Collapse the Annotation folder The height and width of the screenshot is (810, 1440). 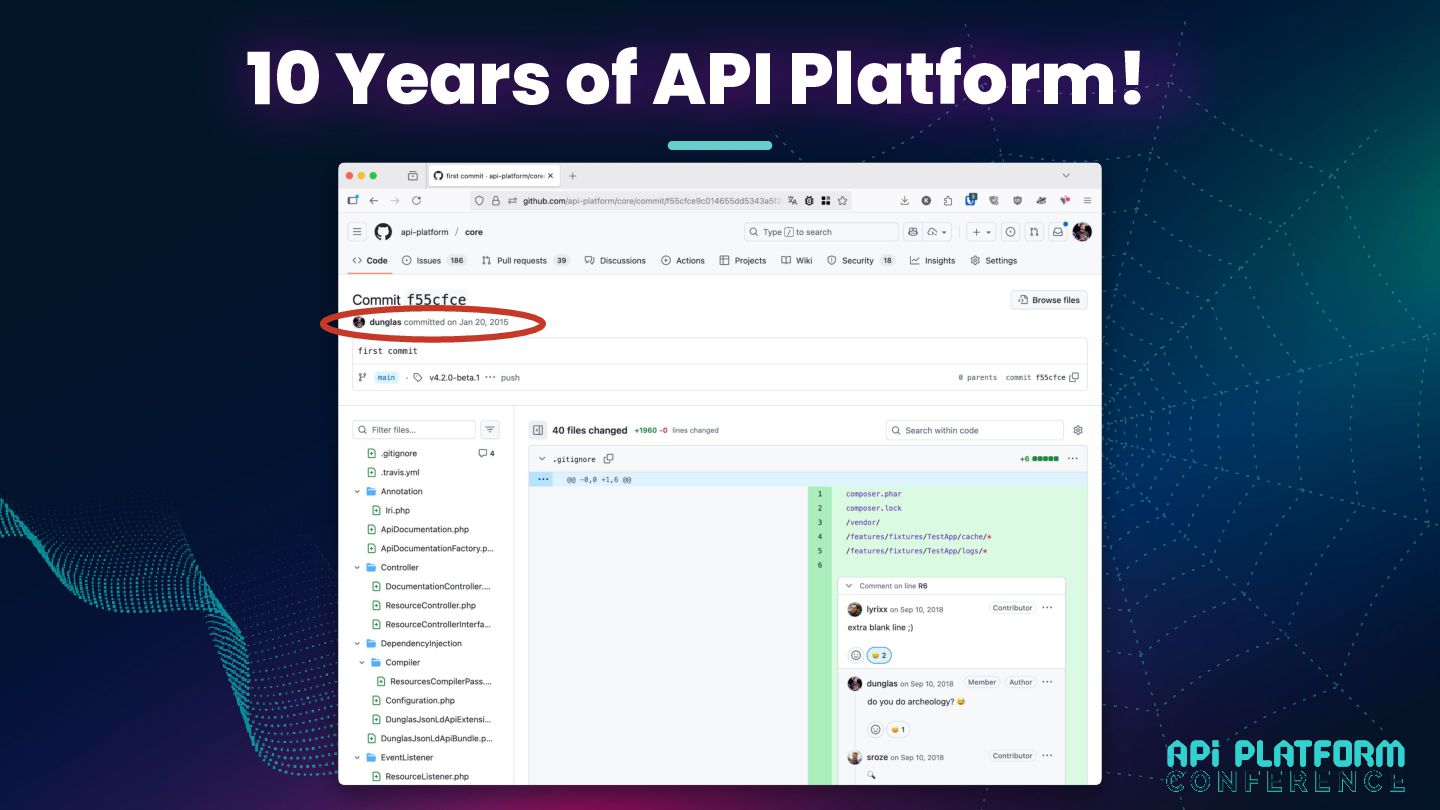click(357, 492)
